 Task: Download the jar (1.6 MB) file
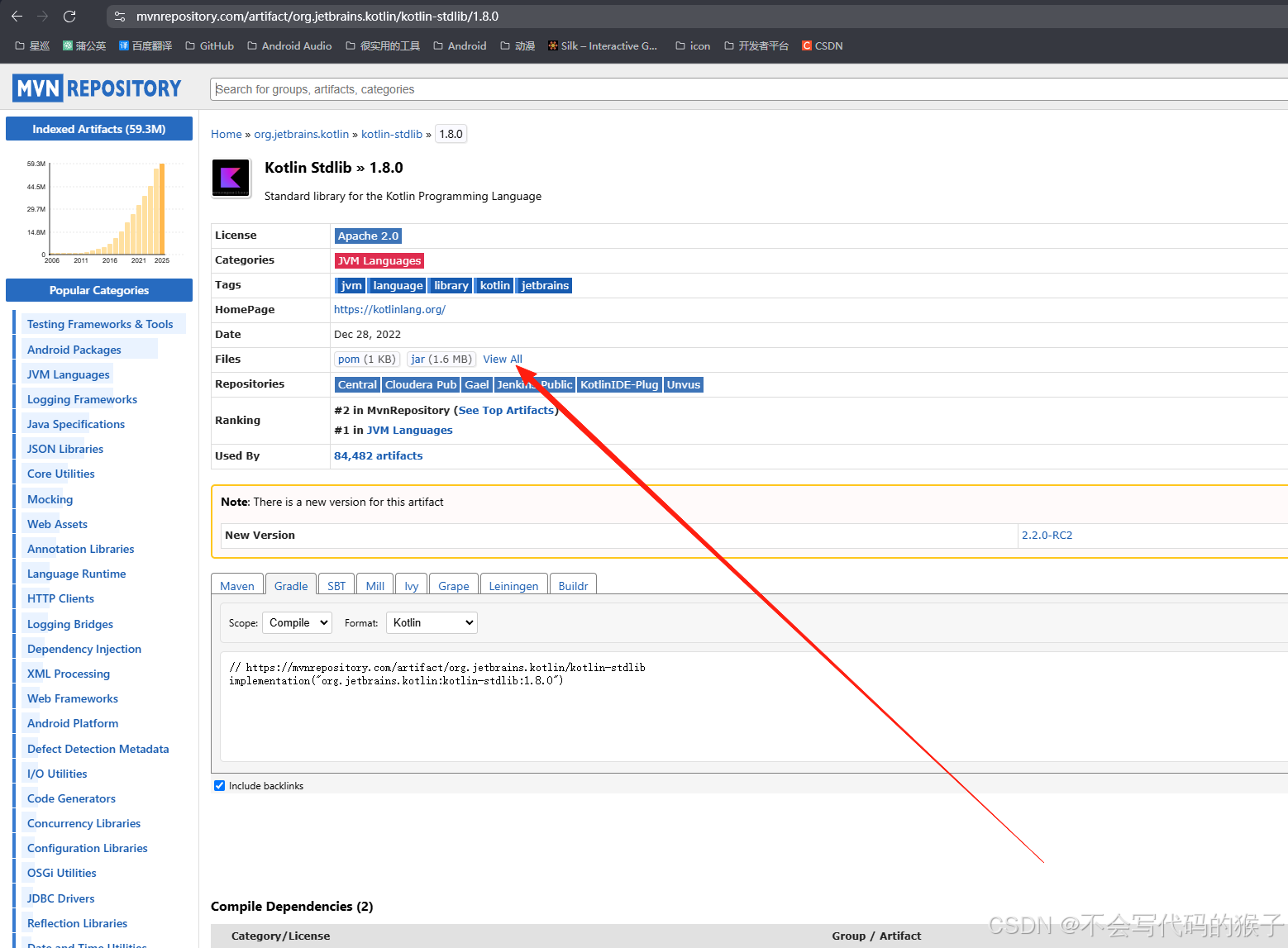441,359
